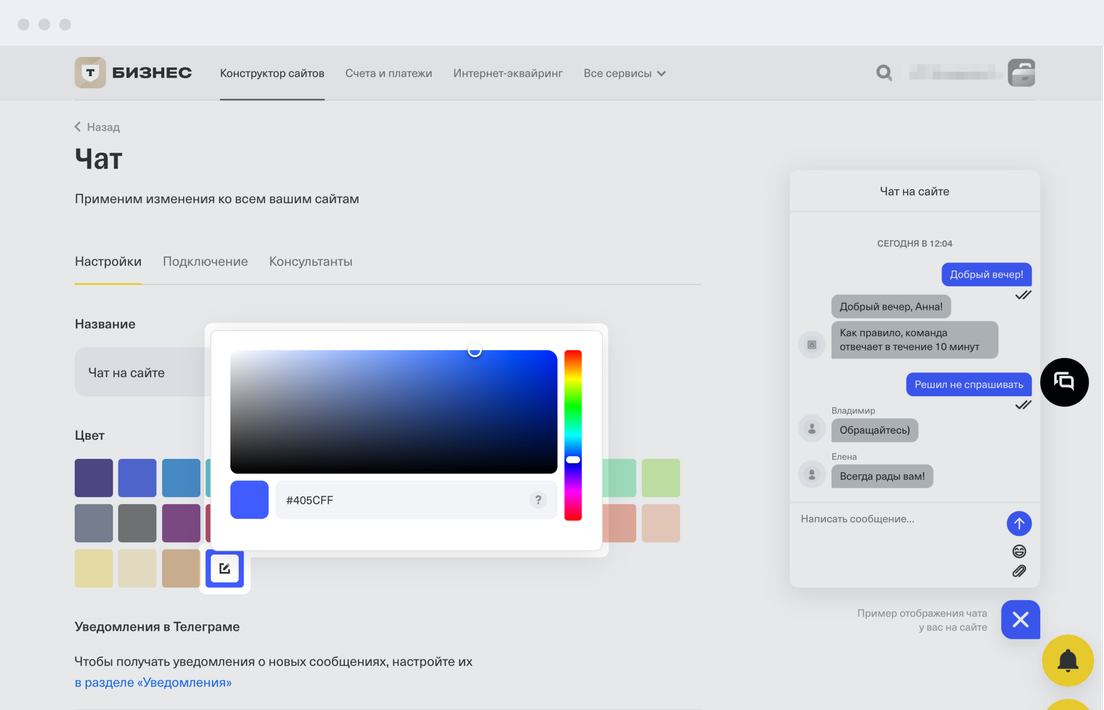Open Счета и платежи in navigation

(x=389, y=73)
